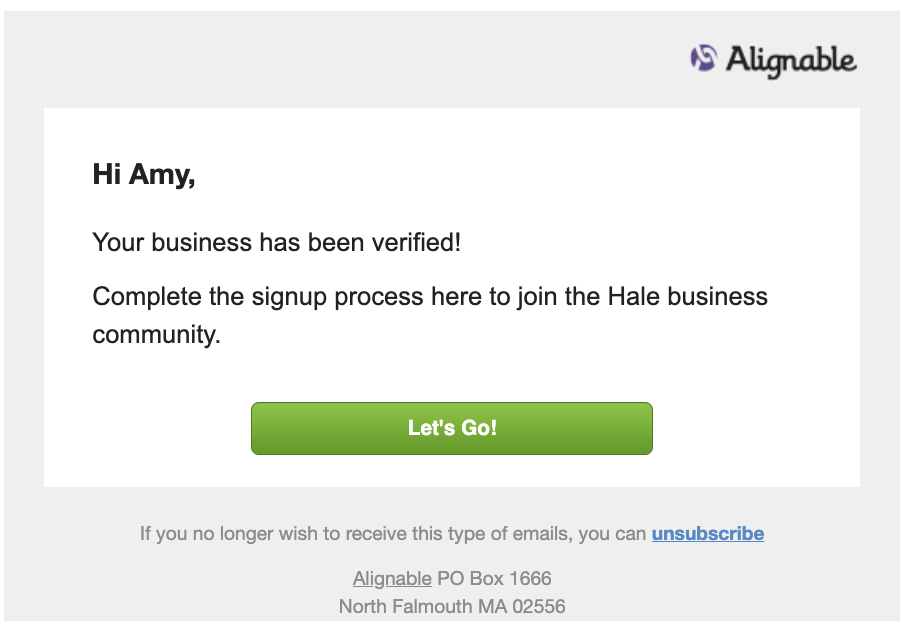The image size is (902, 640).
Task: Click the word "verified!" in the message
Action: tap(416, 243)
